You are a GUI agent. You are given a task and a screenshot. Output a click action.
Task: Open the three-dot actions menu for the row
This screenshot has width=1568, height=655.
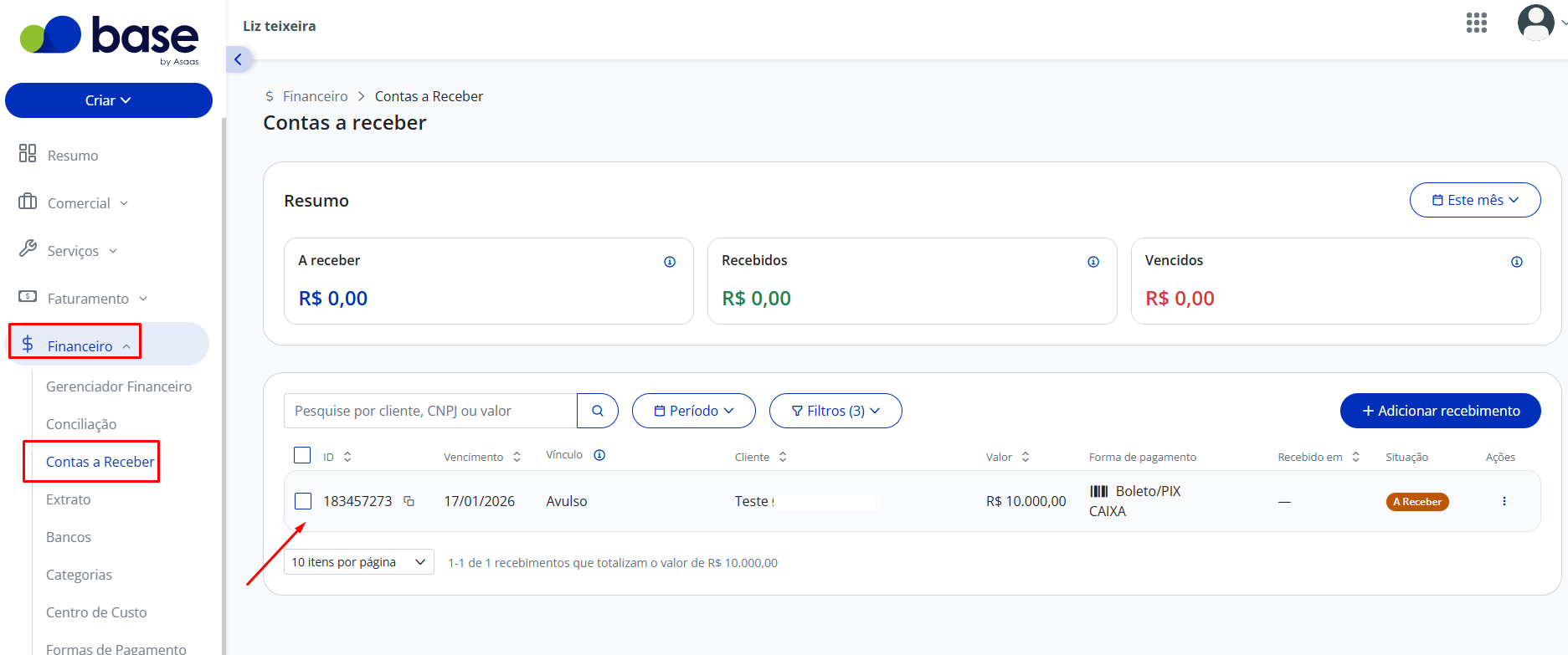tap(1504, 501)
